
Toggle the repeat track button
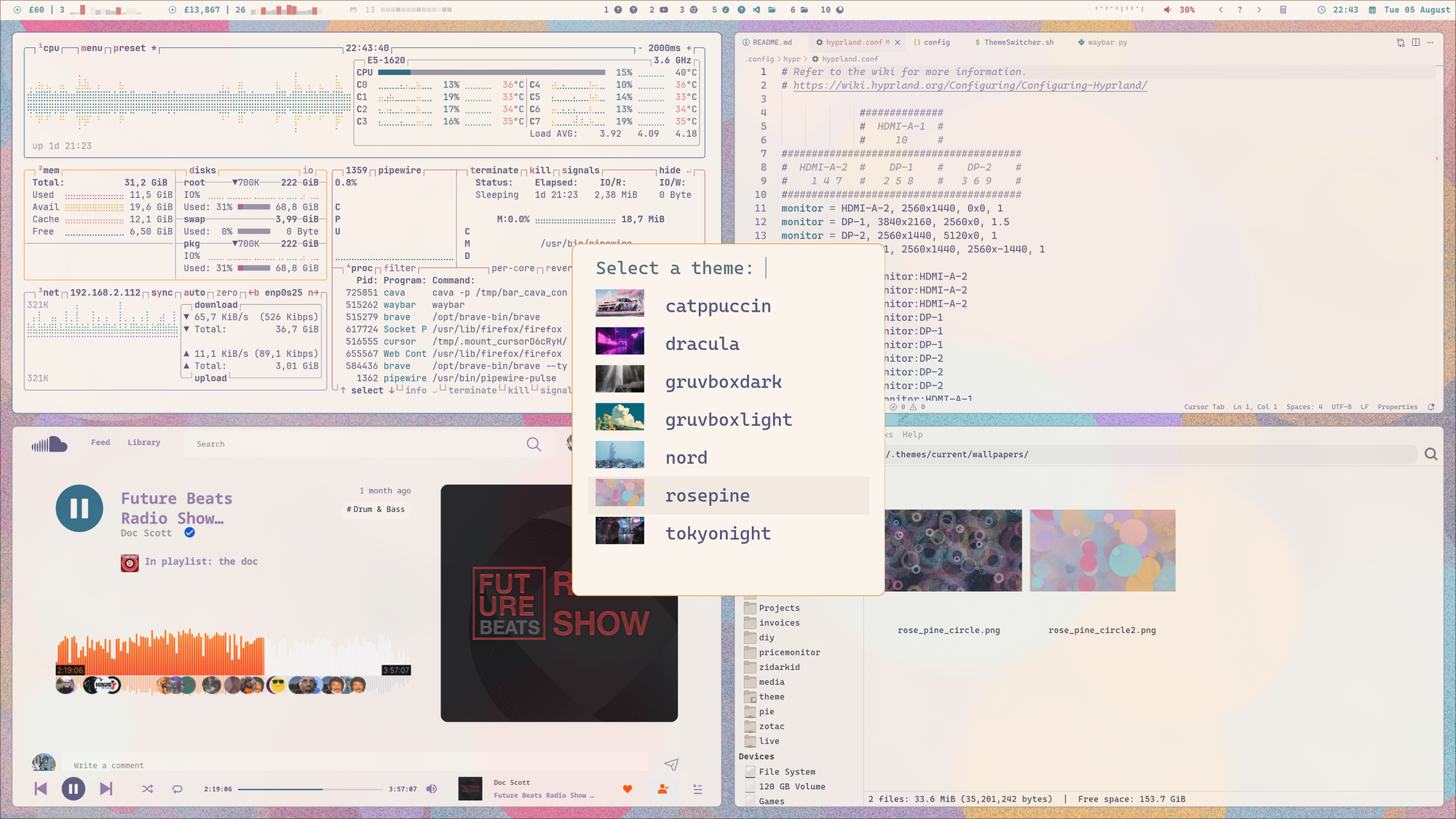pos(178,789)
